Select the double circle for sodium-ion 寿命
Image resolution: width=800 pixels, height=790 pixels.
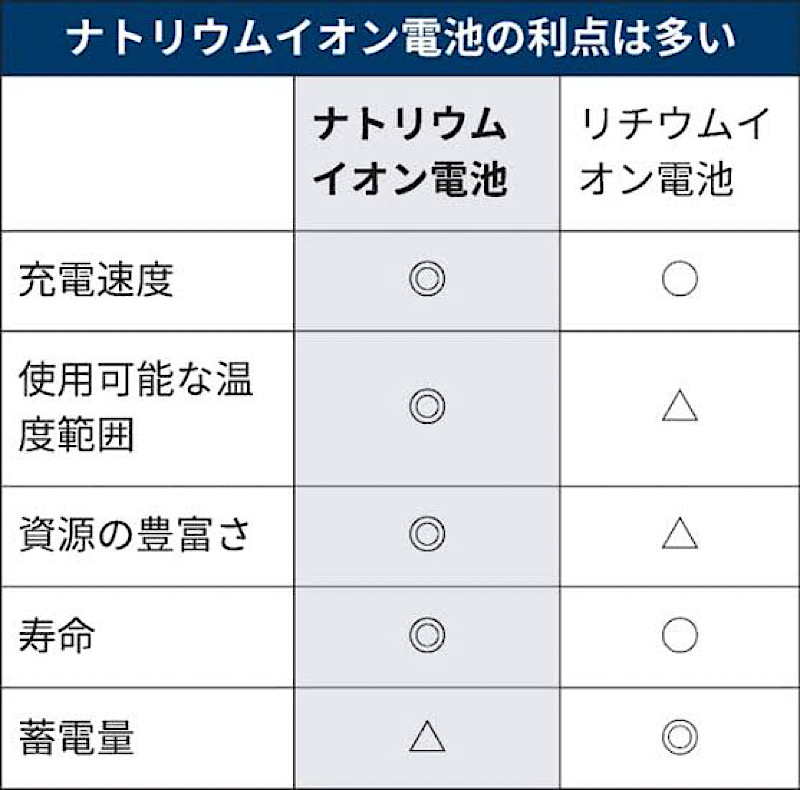[427, 635]
